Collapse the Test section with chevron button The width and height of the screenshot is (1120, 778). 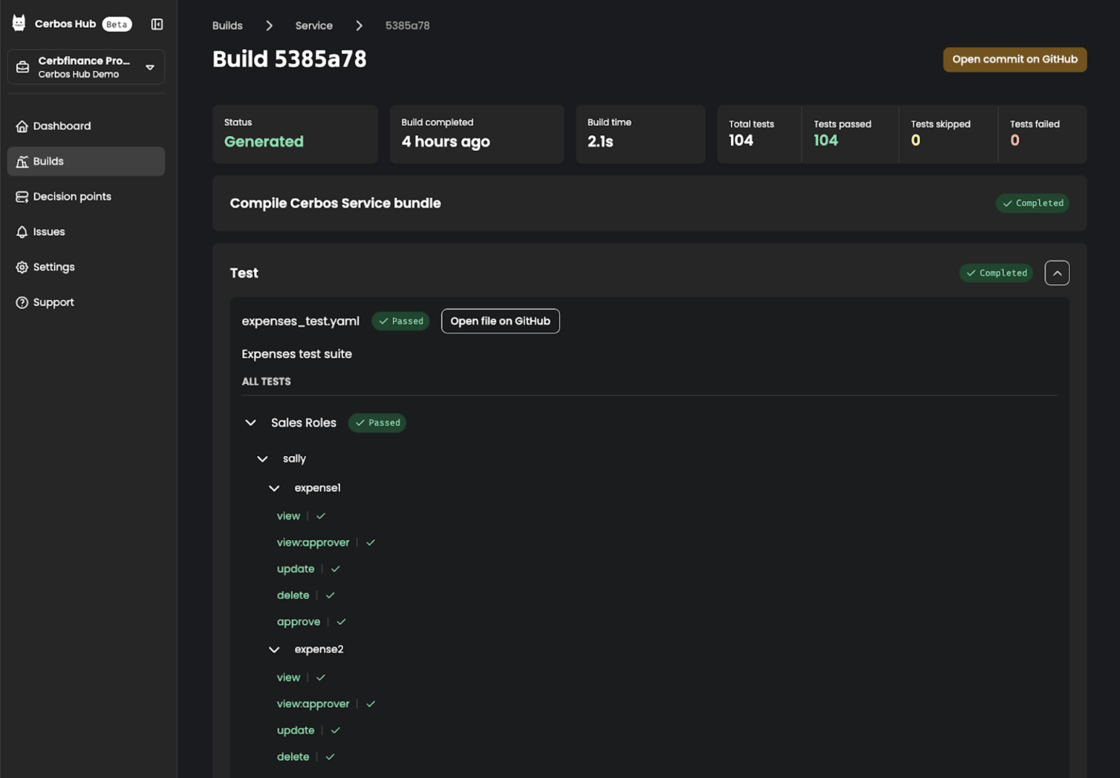[x=1057, y=273]
